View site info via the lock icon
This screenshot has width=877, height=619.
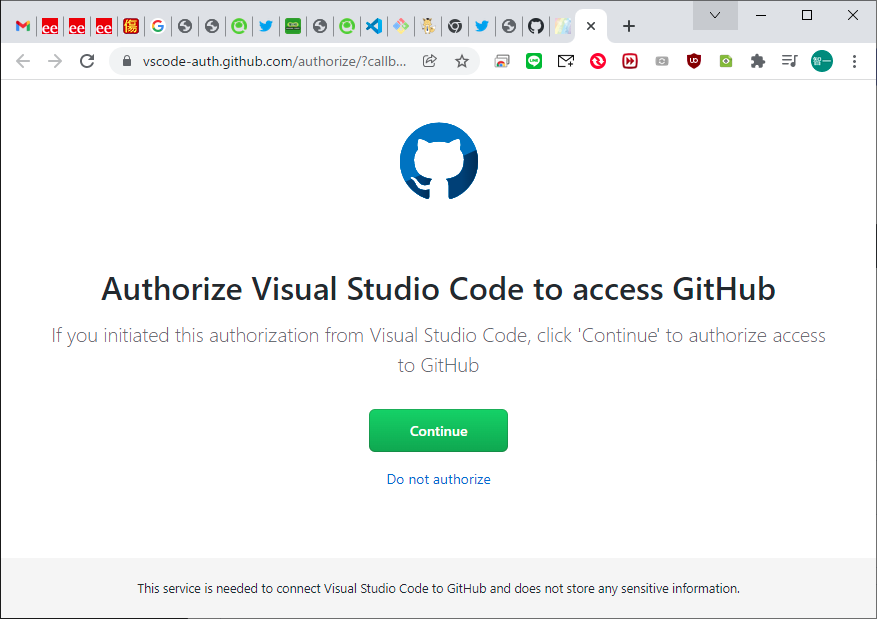click(x=126, y=61)
